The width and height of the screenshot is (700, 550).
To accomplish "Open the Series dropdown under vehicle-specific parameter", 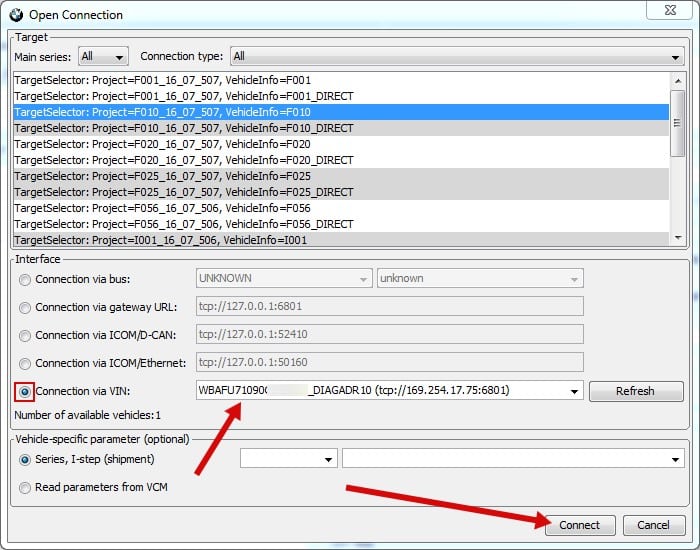I will tap(289, 458).
